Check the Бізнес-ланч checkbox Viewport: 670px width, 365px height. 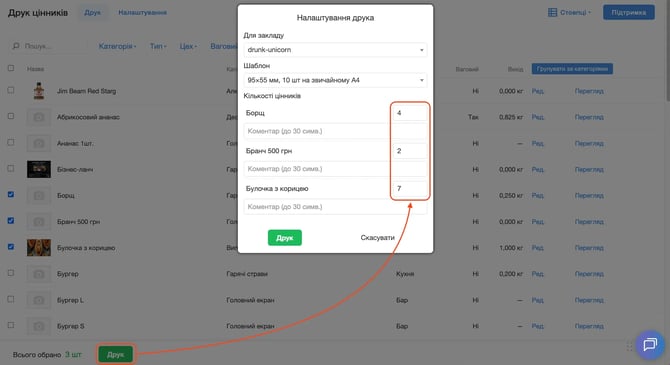point(11,168)
